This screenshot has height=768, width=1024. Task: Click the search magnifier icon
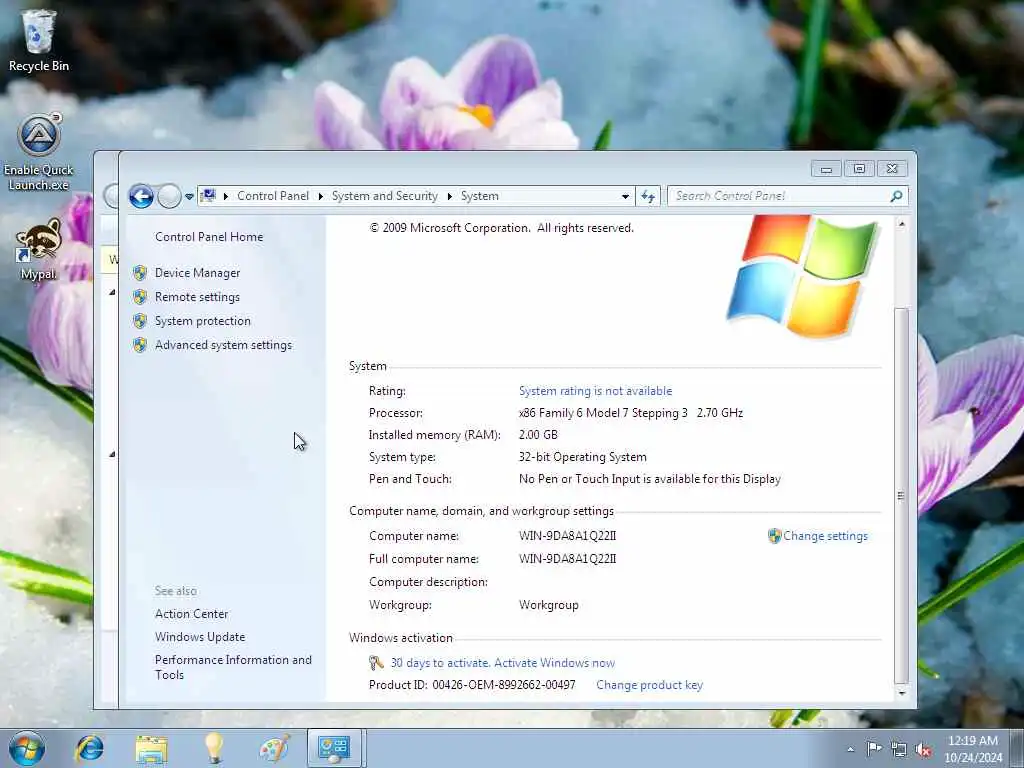(897, 196)
